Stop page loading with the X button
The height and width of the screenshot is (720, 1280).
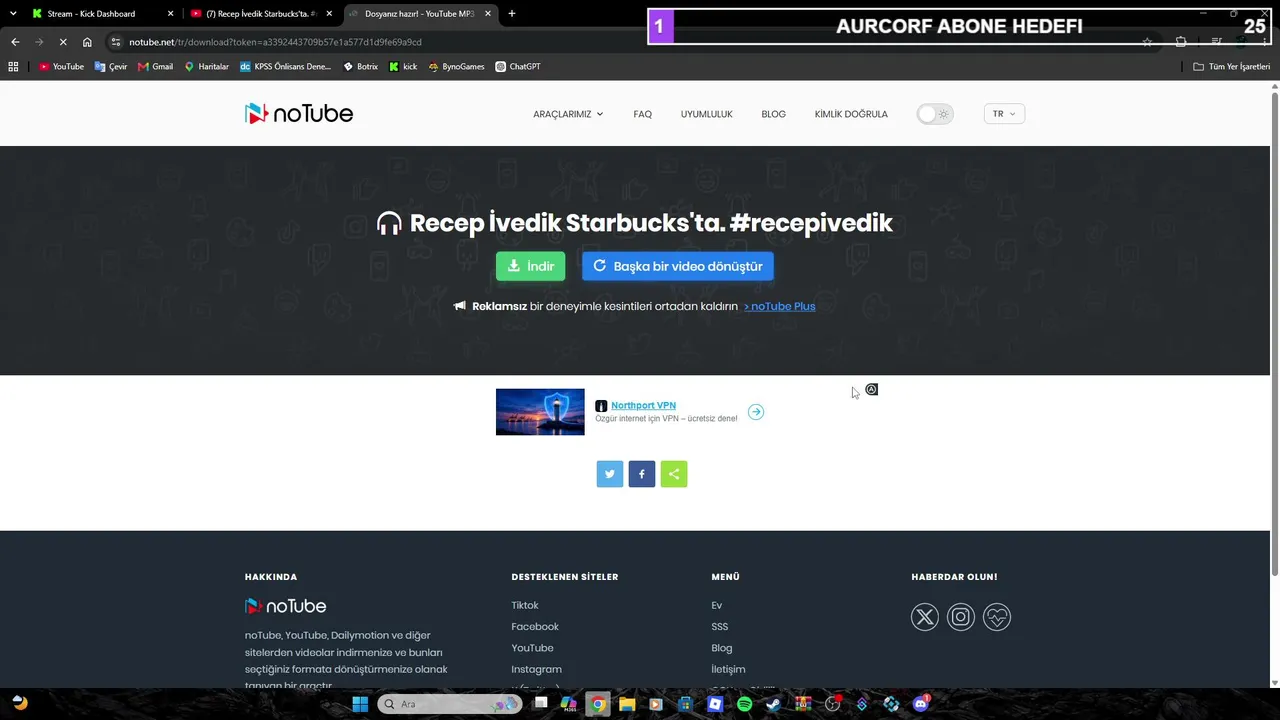point(62,42)
